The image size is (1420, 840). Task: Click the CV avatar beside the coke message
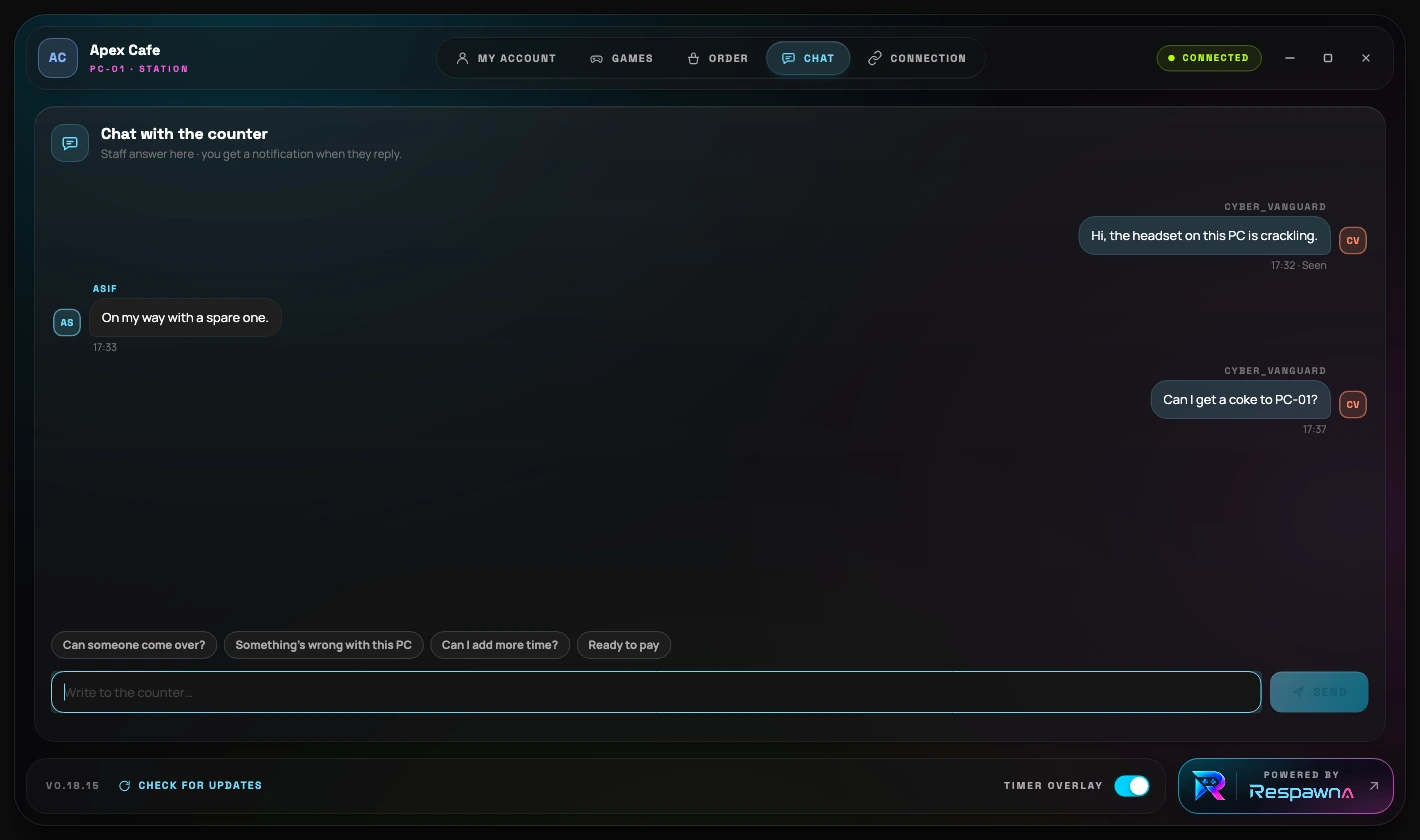click(1353, 404)
